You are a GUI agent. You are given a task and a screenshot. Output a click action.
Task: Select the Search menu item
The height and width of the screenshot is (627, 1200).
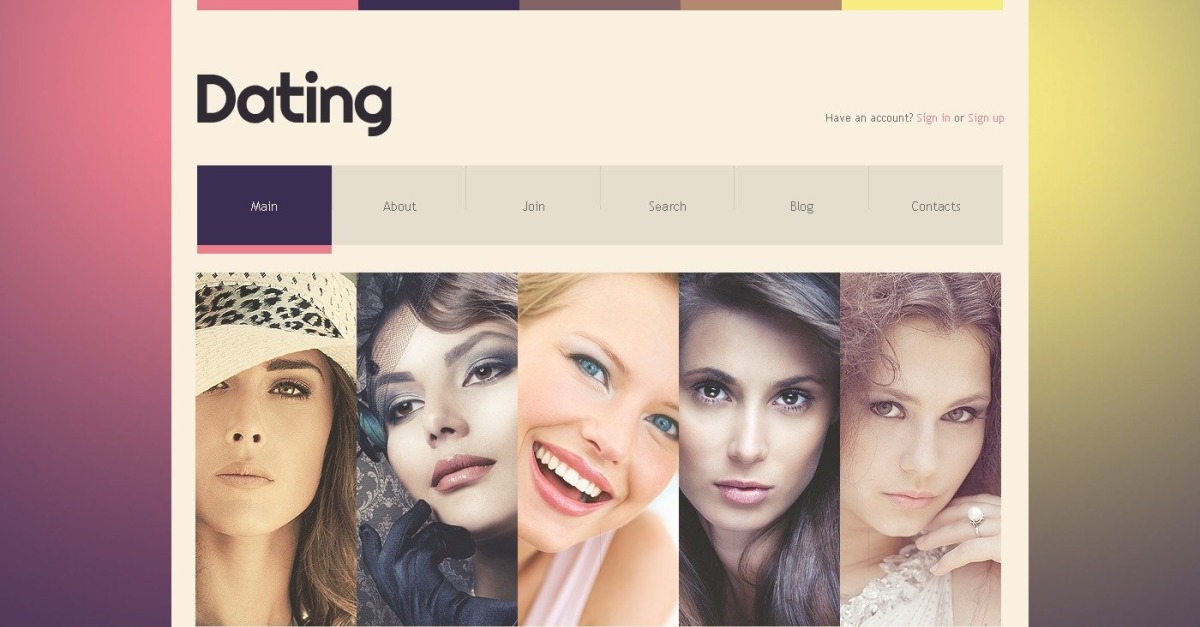[667, 206]
